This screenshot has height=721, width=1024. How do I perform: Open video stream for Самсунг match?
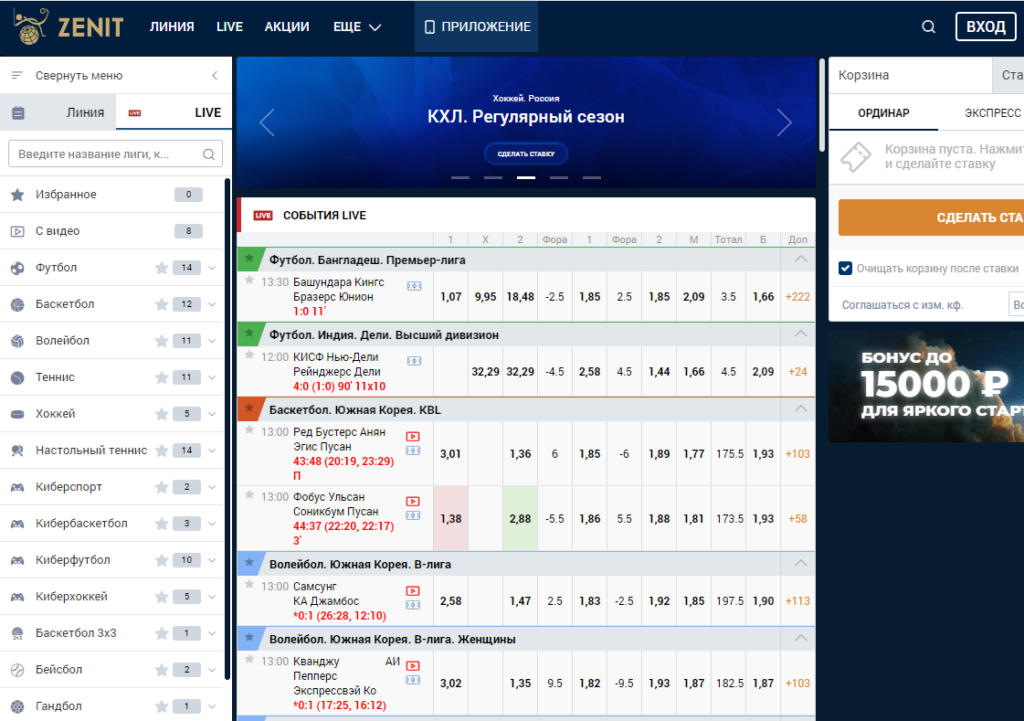pos(413,591)
